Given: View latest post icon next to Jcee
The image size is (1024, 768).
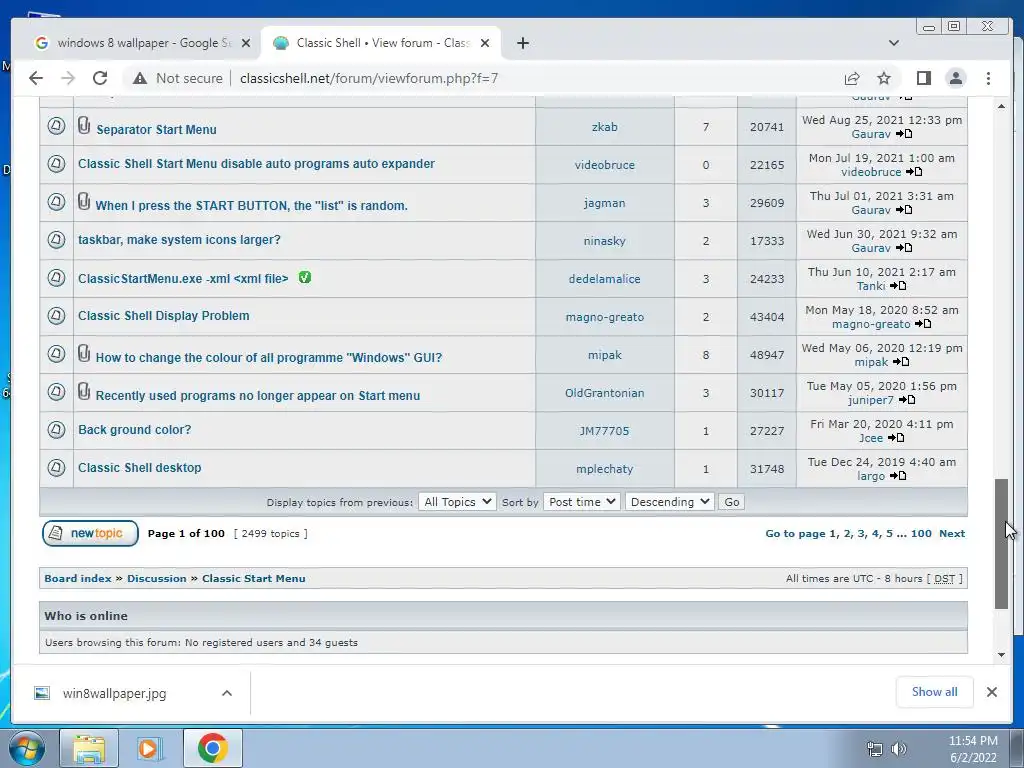Looking at the screenshot, I should 896,438.
